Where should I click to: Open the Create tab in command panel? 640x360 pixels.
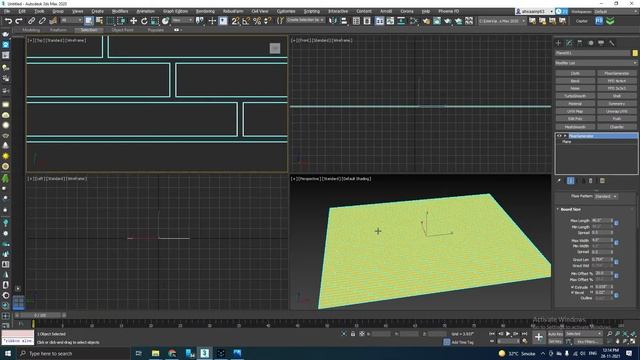point(558,43)
